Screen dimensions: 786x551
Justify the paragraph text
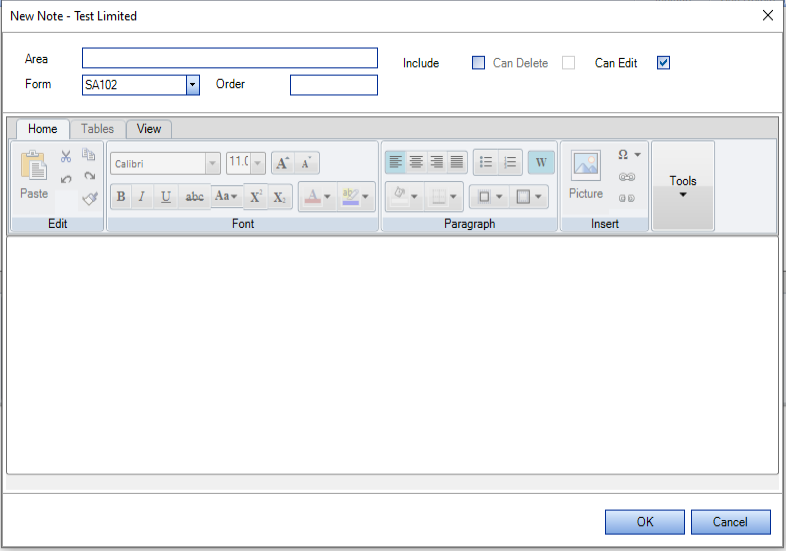click(457, 162)
